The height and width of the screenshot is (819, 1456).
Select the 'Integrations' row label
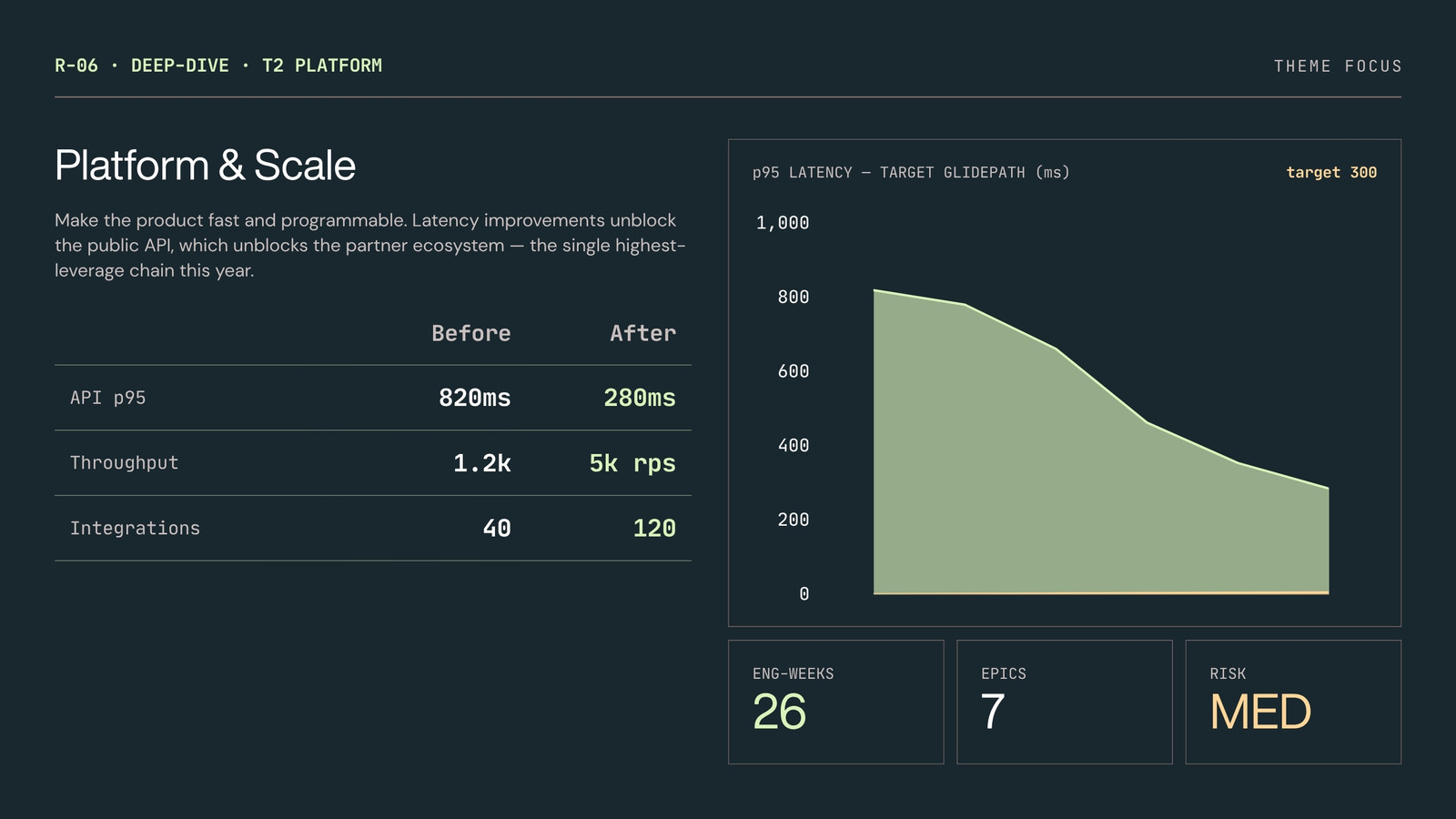(x=135, y=528)
